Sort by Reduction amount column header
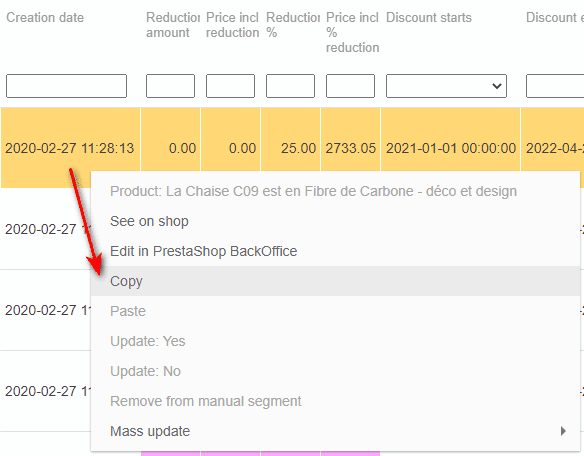 tap(173, 25)
